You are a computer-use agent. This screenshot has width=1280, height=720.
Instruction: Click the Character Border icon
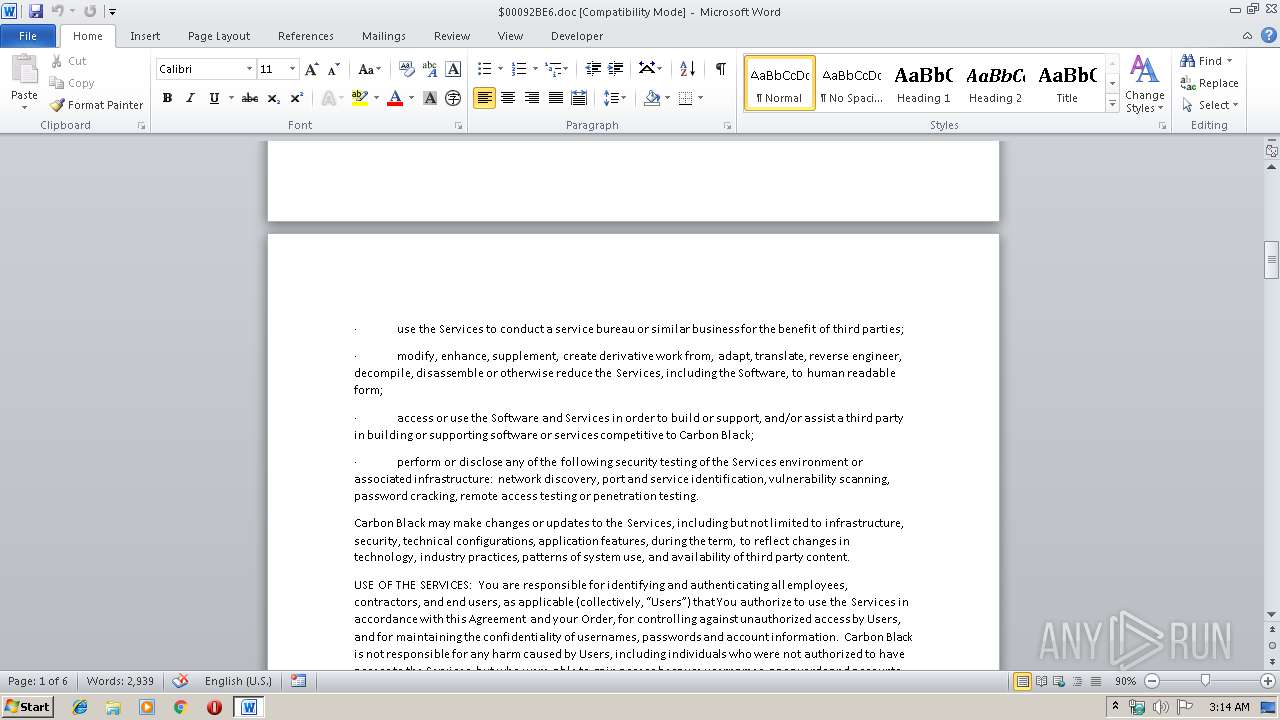point(453,69)
